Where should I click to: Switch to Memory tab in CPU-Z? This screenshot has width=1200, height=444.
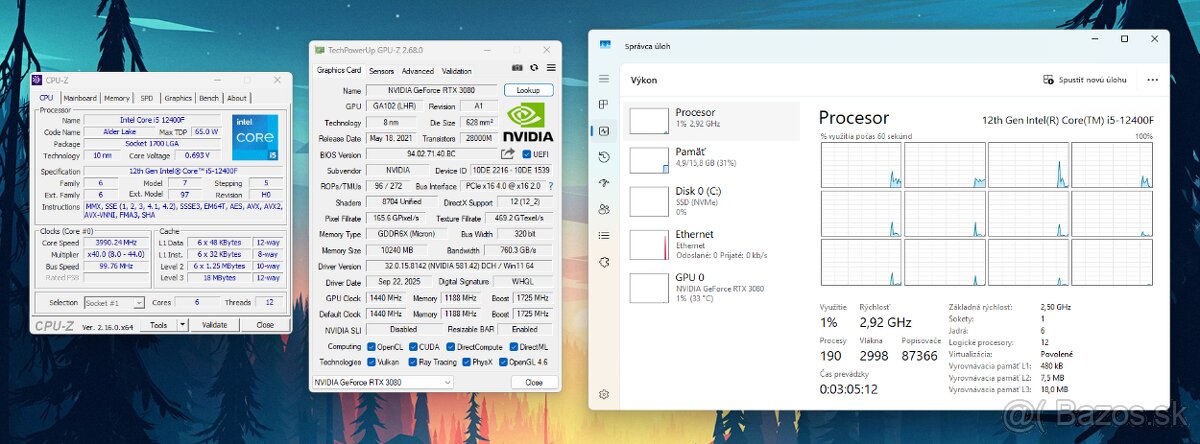pos(117,98)
